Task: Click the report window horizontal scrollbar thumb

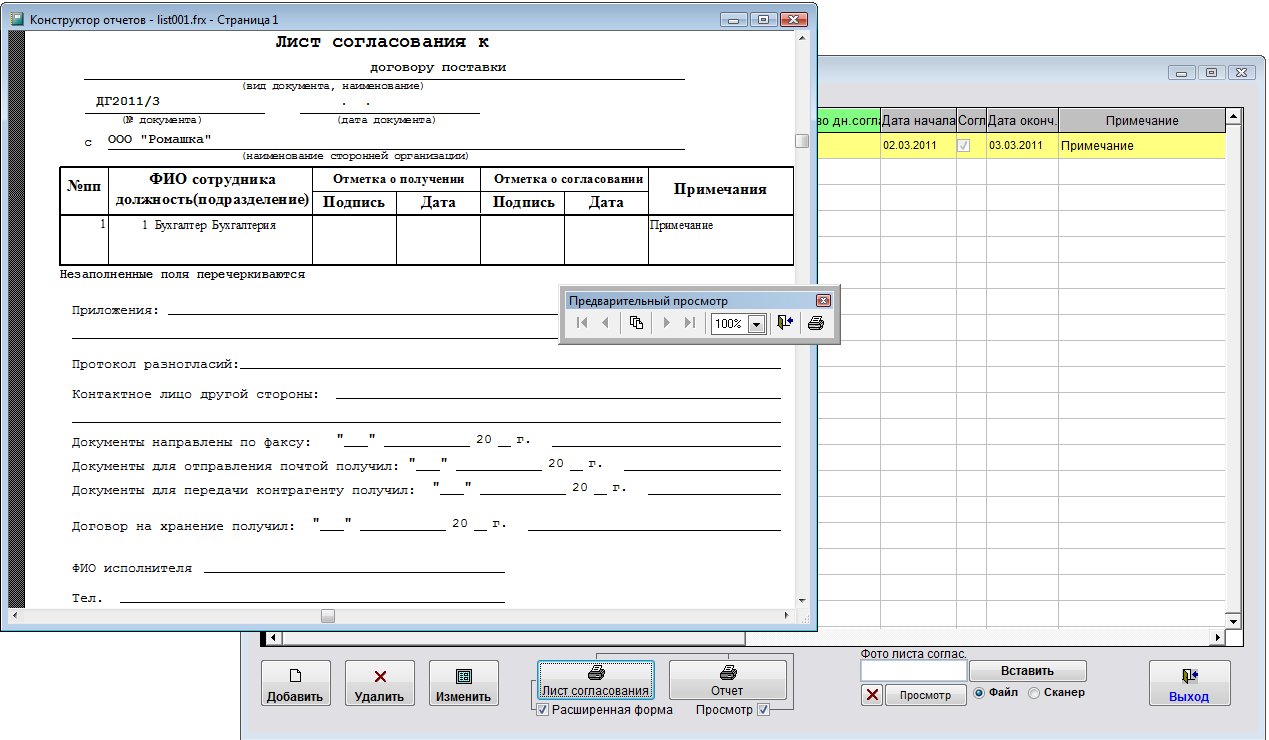Action: point(327,616)
